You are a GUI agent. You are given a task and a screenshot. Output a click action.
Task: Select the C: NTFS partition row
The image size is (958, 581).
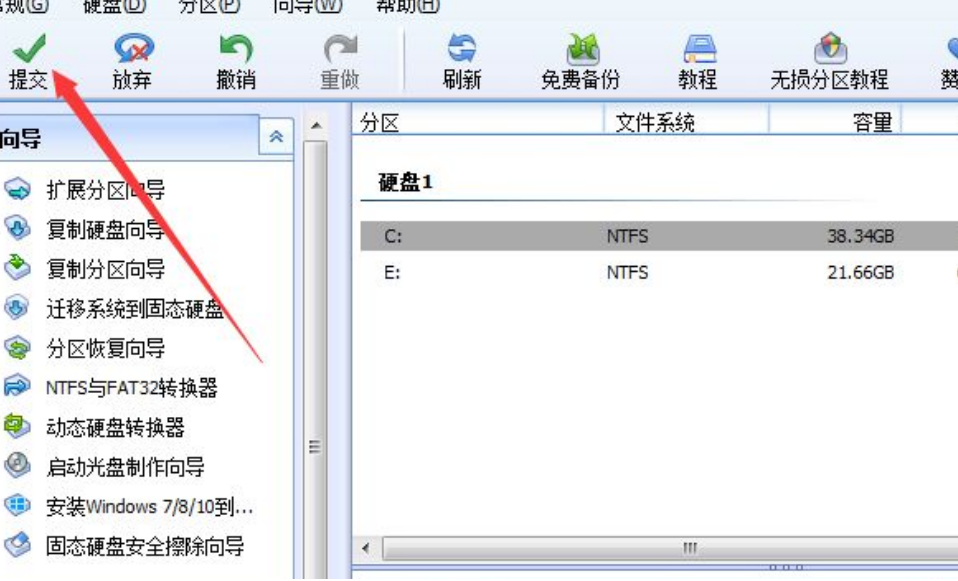pos(659,236)
